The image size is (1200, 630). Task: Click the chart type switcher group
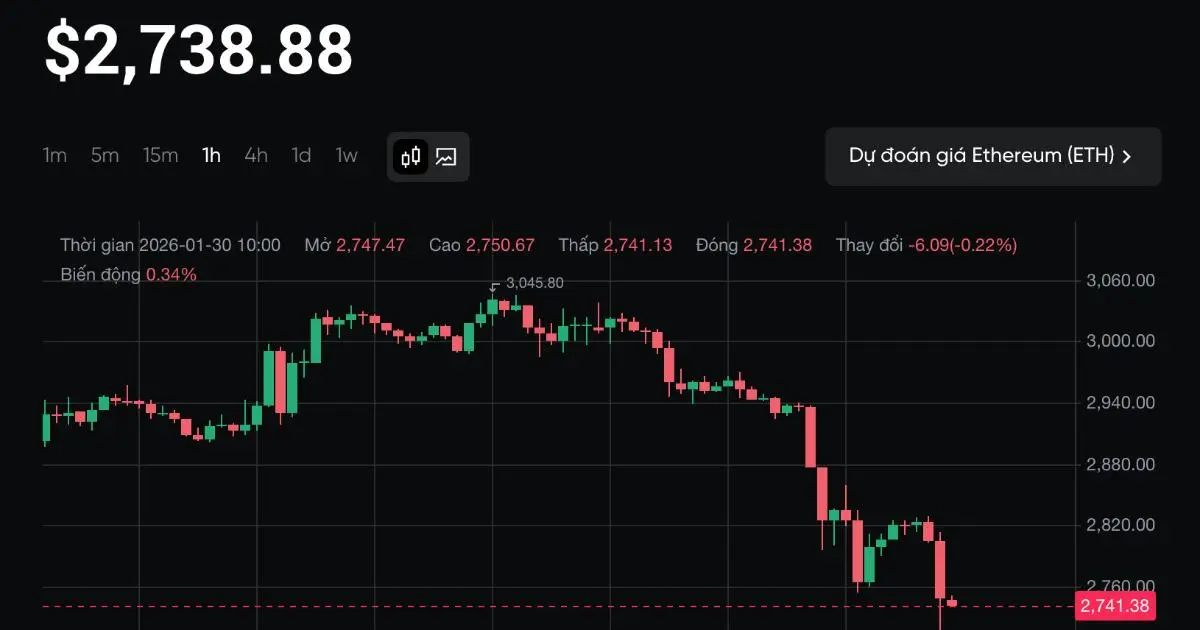click(428, 156)
